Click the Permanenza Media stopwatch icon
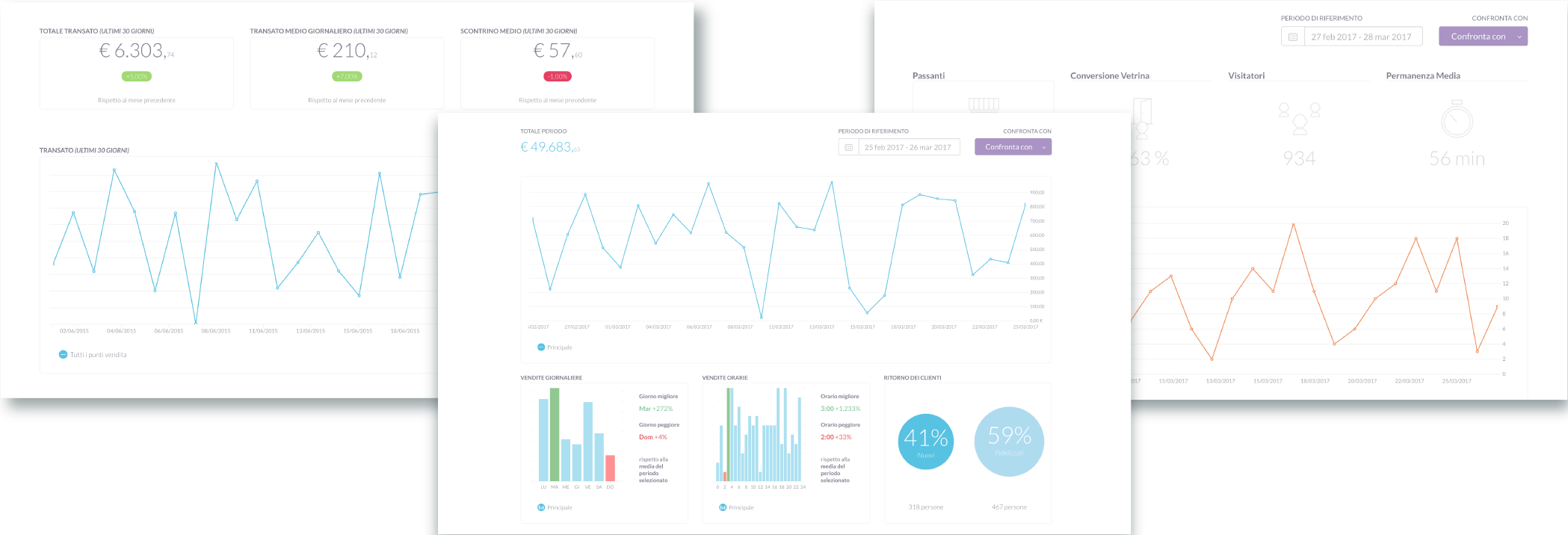This screenshot has height=535, width=1568. click(1457, 119)
